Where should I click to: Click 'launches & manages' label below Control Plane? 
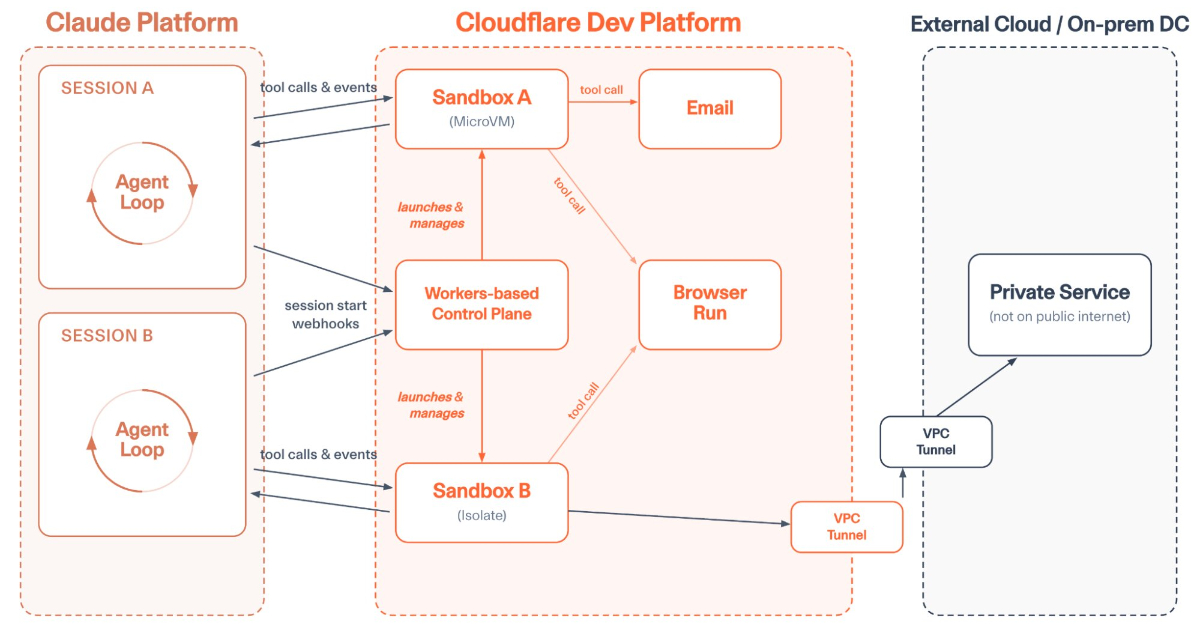pos(432,405)
